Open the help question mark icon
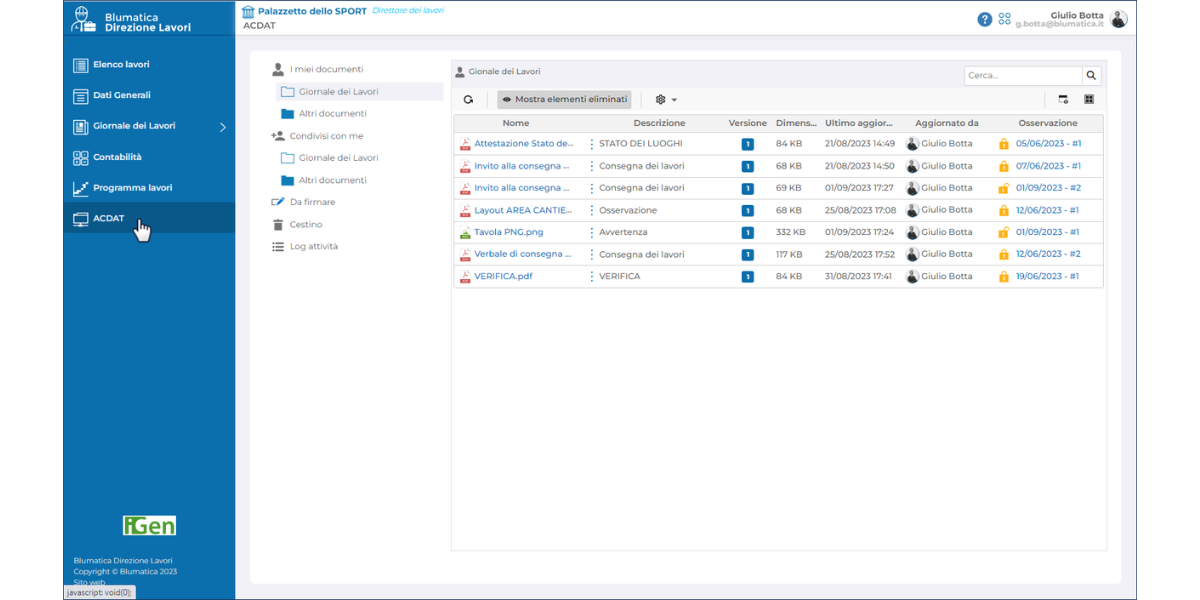This screenshot has width=1200, height=600. [984, 19]
